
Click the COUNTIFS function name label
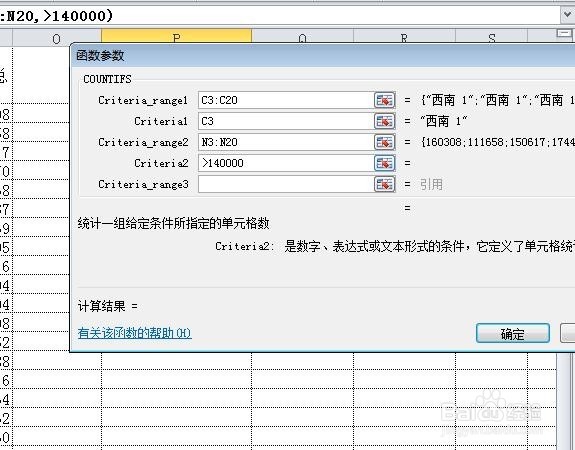[x=107, y=79]
